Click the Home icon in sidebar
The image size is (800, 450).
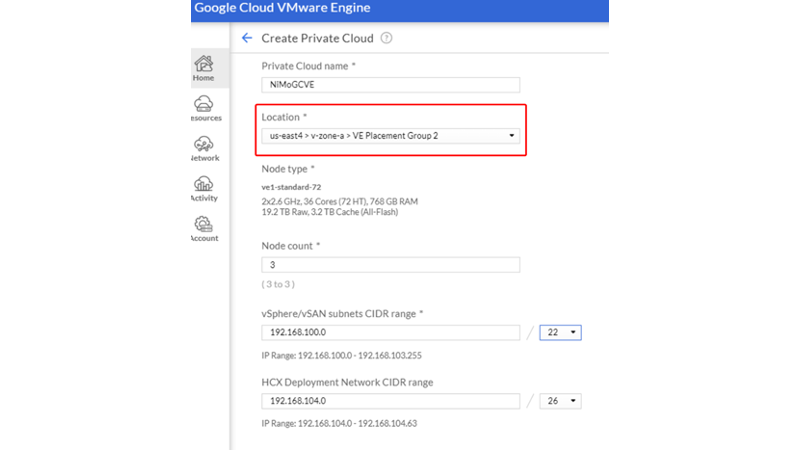pos(204,64)
